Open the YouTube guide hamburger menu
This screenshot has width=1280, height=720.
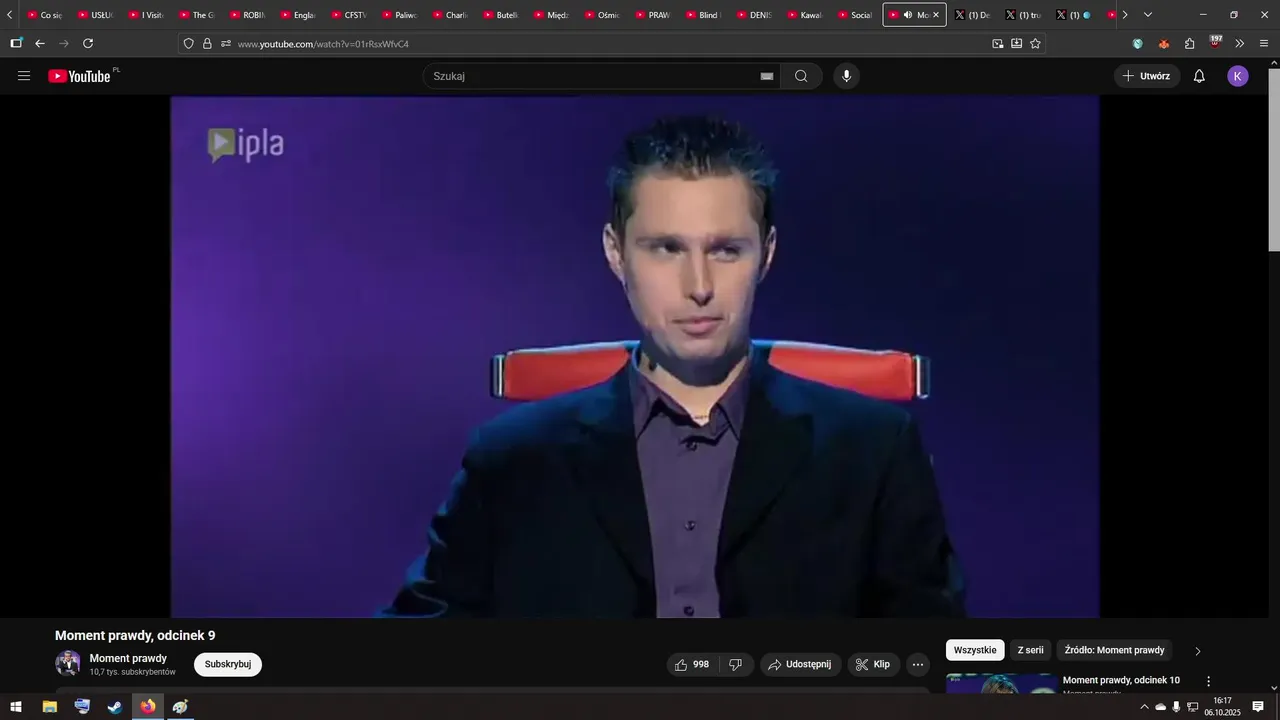coord(24,76)
